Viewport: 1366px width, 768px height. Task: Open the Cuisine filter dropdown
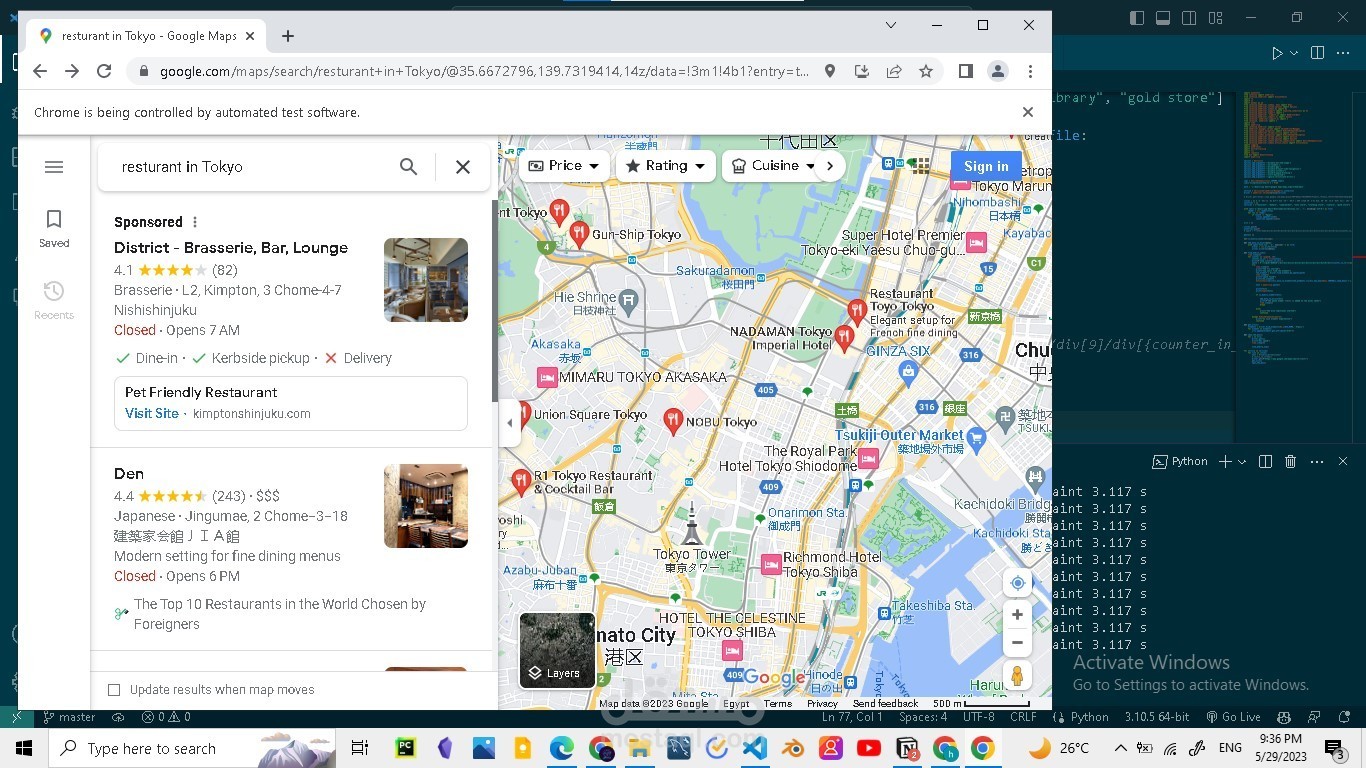pyautogui.click(x=771, y=166)
